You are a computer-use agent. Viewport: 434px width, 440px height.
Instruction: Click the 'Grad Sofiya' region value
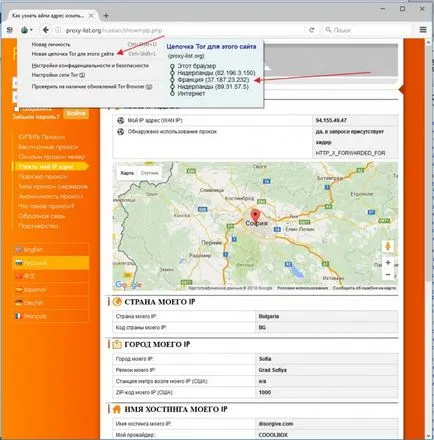coord(272,370)
